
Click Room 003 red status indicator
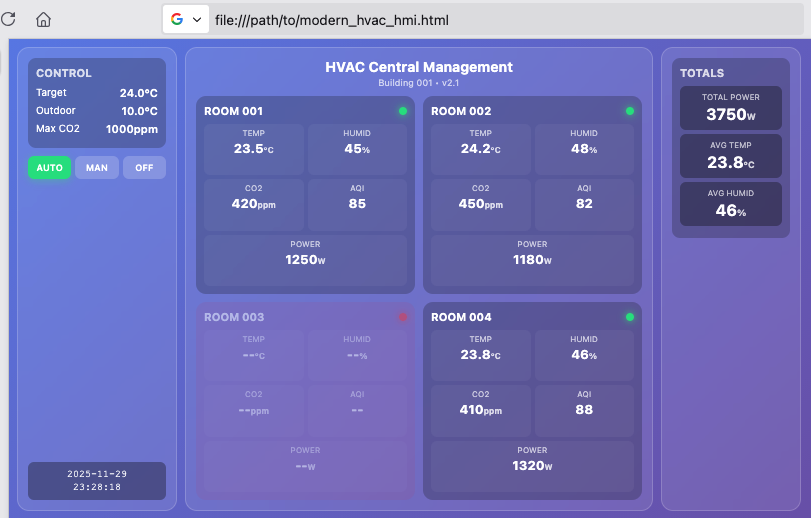coord(403,317)
